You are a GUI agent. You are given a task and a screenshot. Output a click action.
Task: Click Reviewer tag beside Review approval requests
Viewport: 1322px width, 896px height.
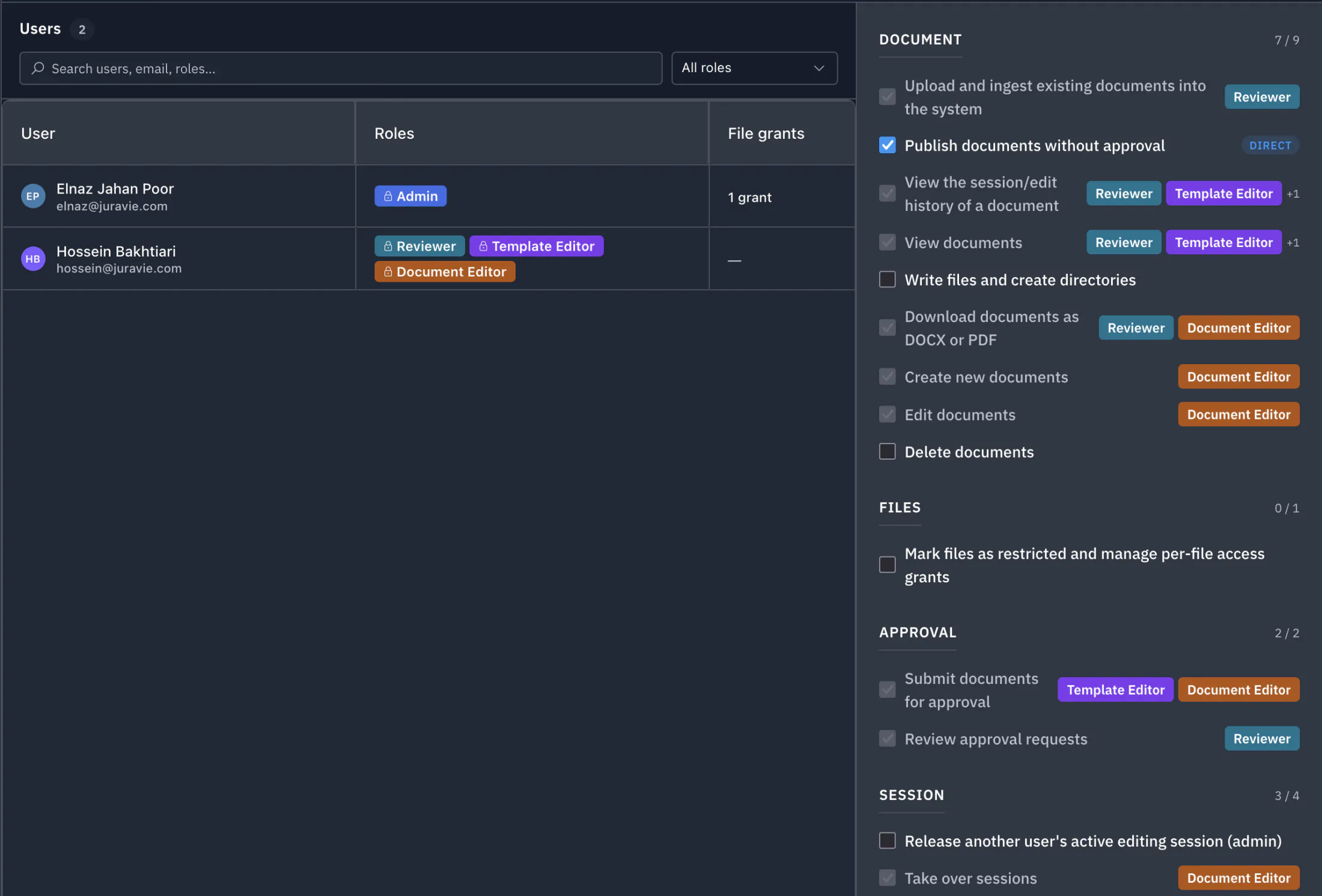click(1262, 738)
